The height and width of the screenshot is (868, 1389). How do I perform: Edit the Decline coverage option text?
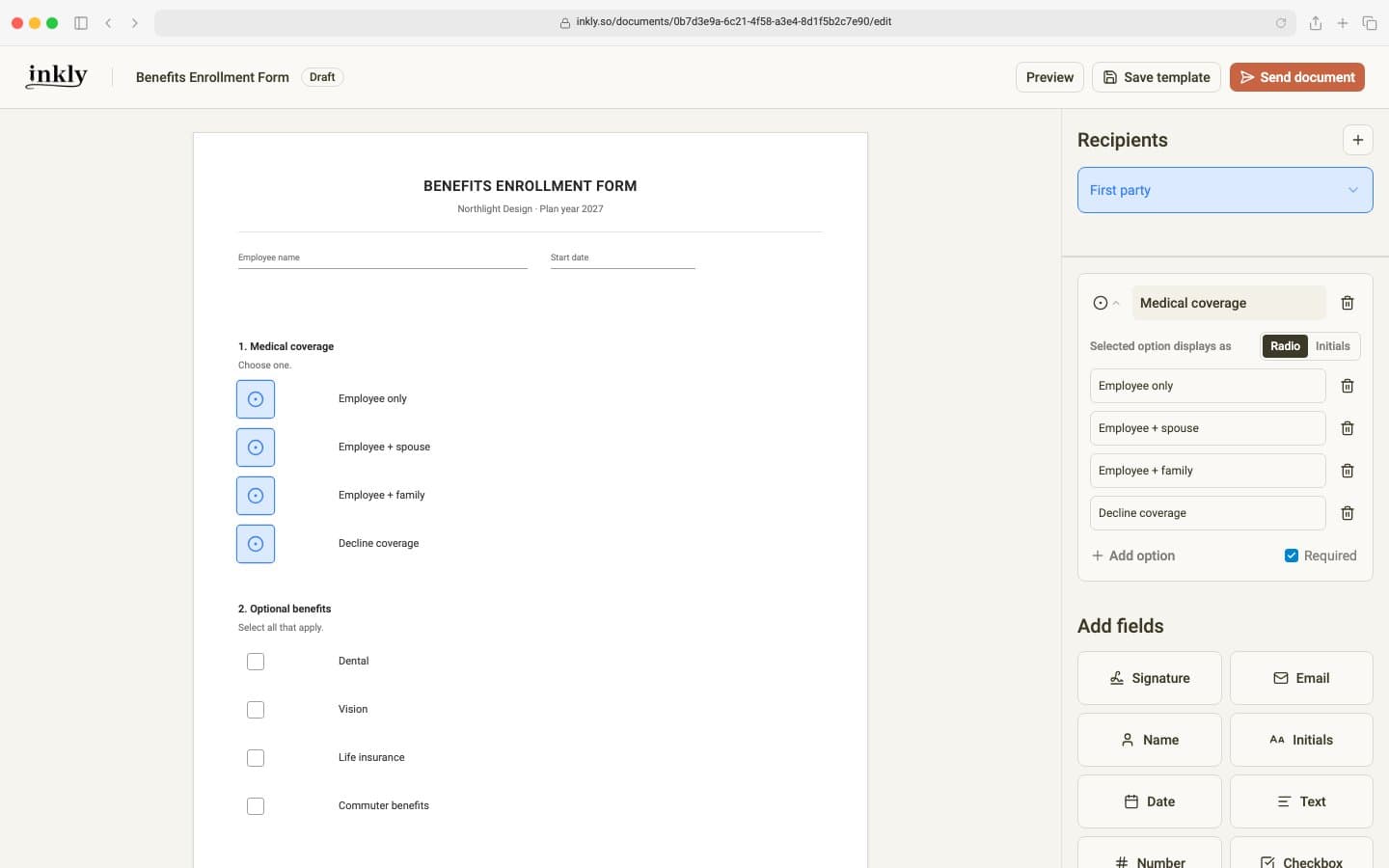click(x=1208, y=513)
